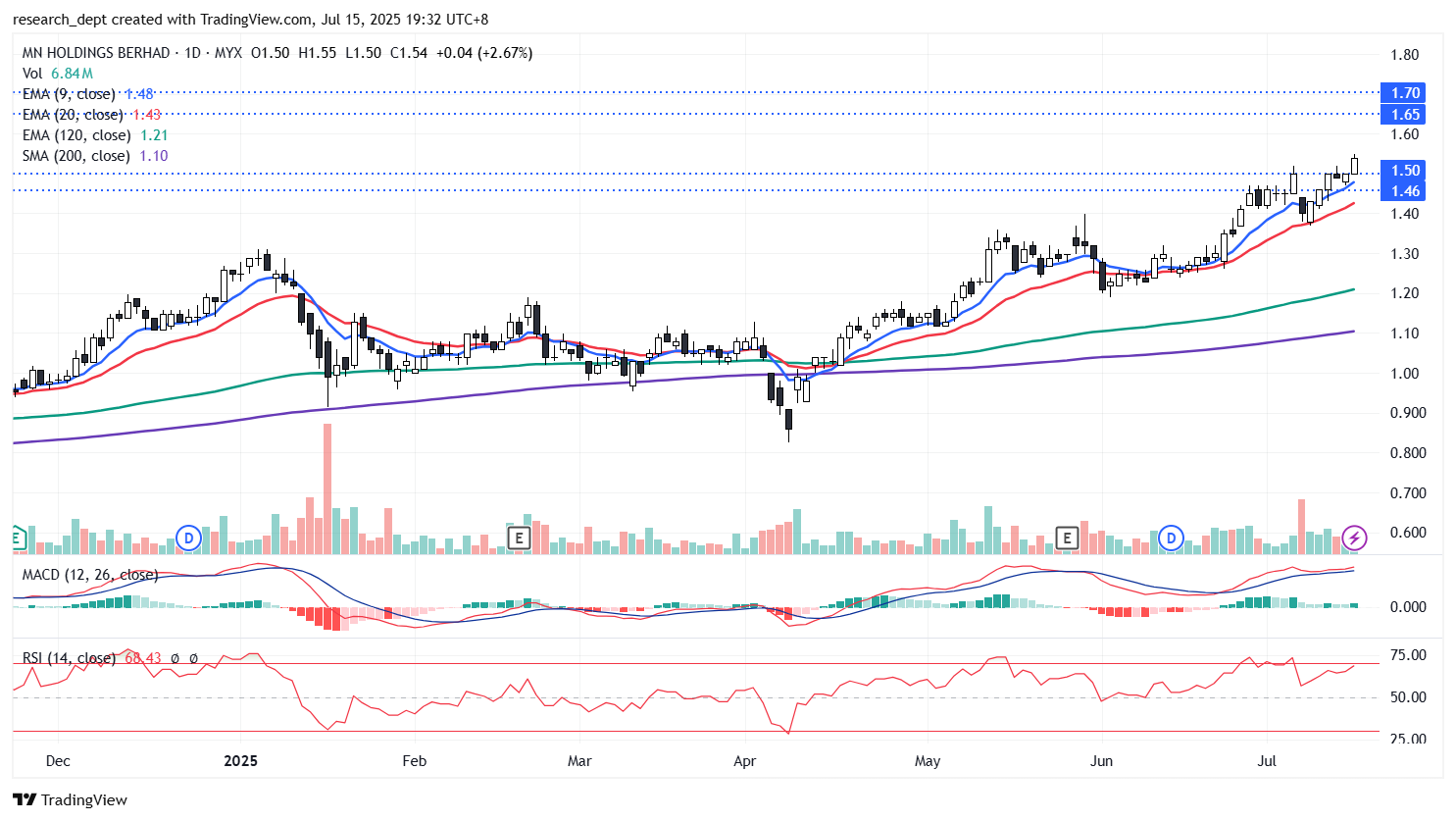Click the 0.900 price axis label
1456x821 pixels.
click(x=1408, y=413)
